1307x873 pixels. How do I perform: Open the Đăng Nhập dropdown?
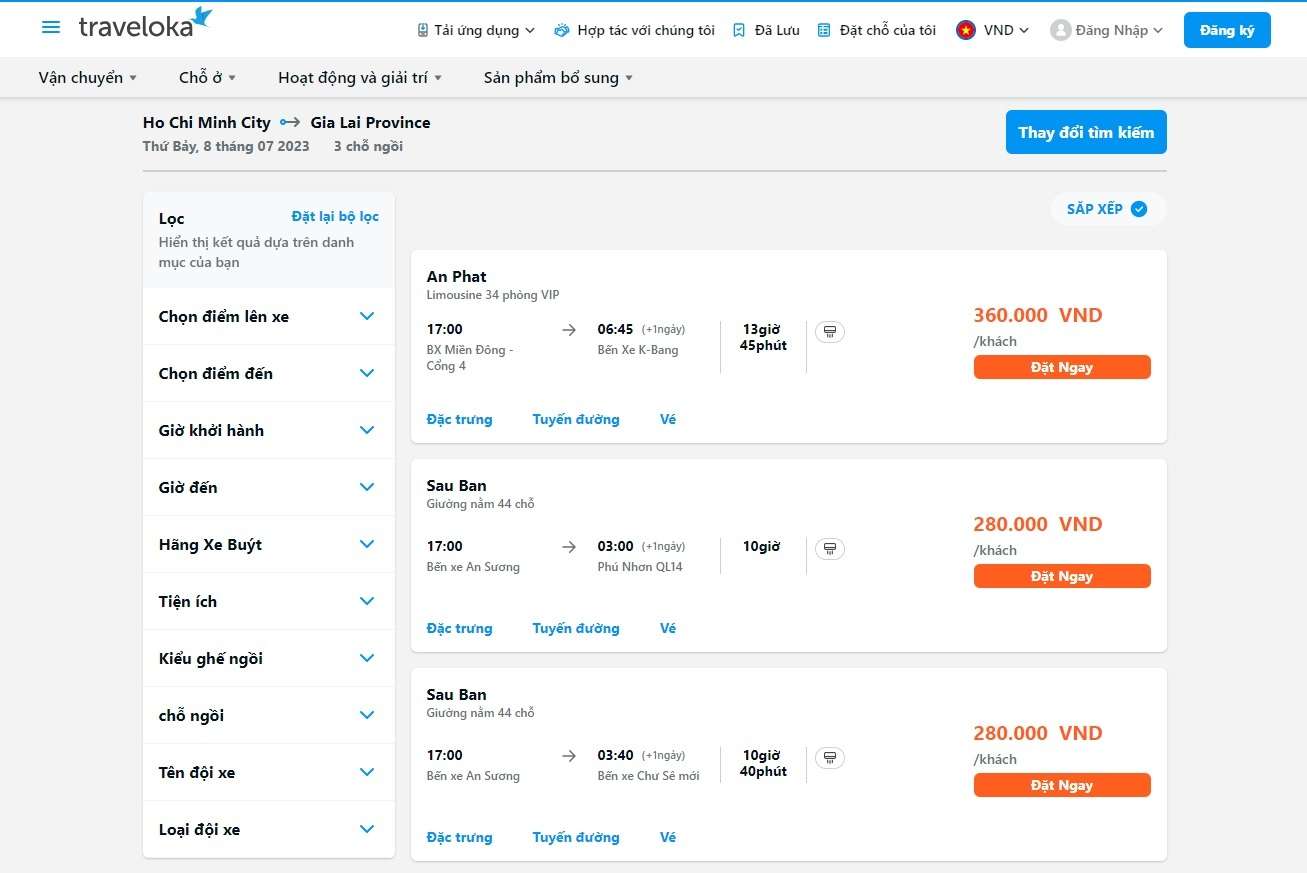pyautogui.click(x=1107, y=30)
